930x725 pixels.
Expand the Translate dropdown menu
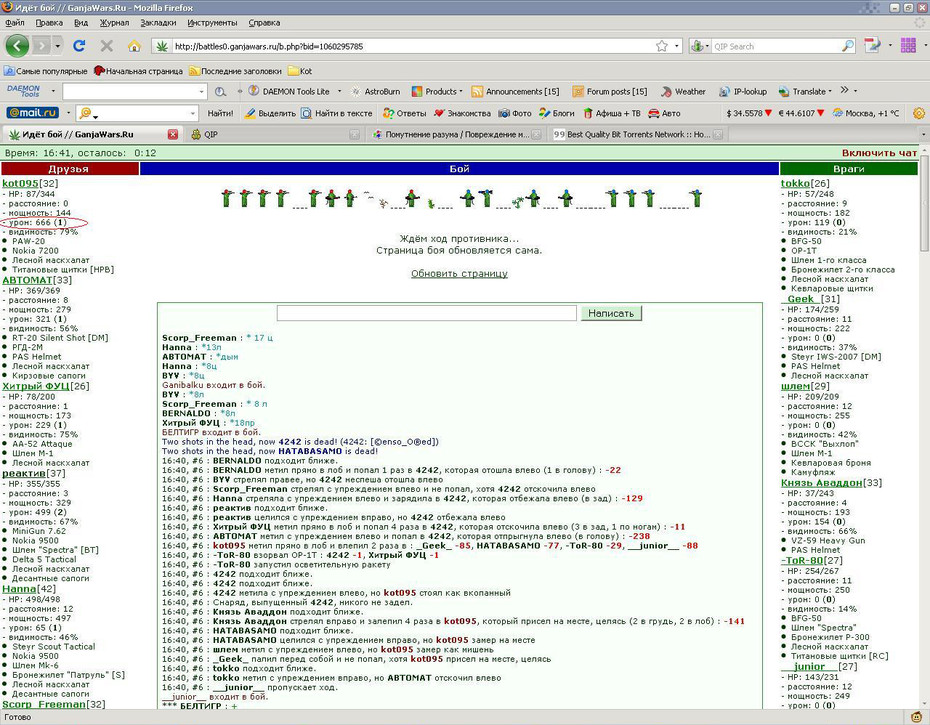pyautogui.click(x=830, y=91)
